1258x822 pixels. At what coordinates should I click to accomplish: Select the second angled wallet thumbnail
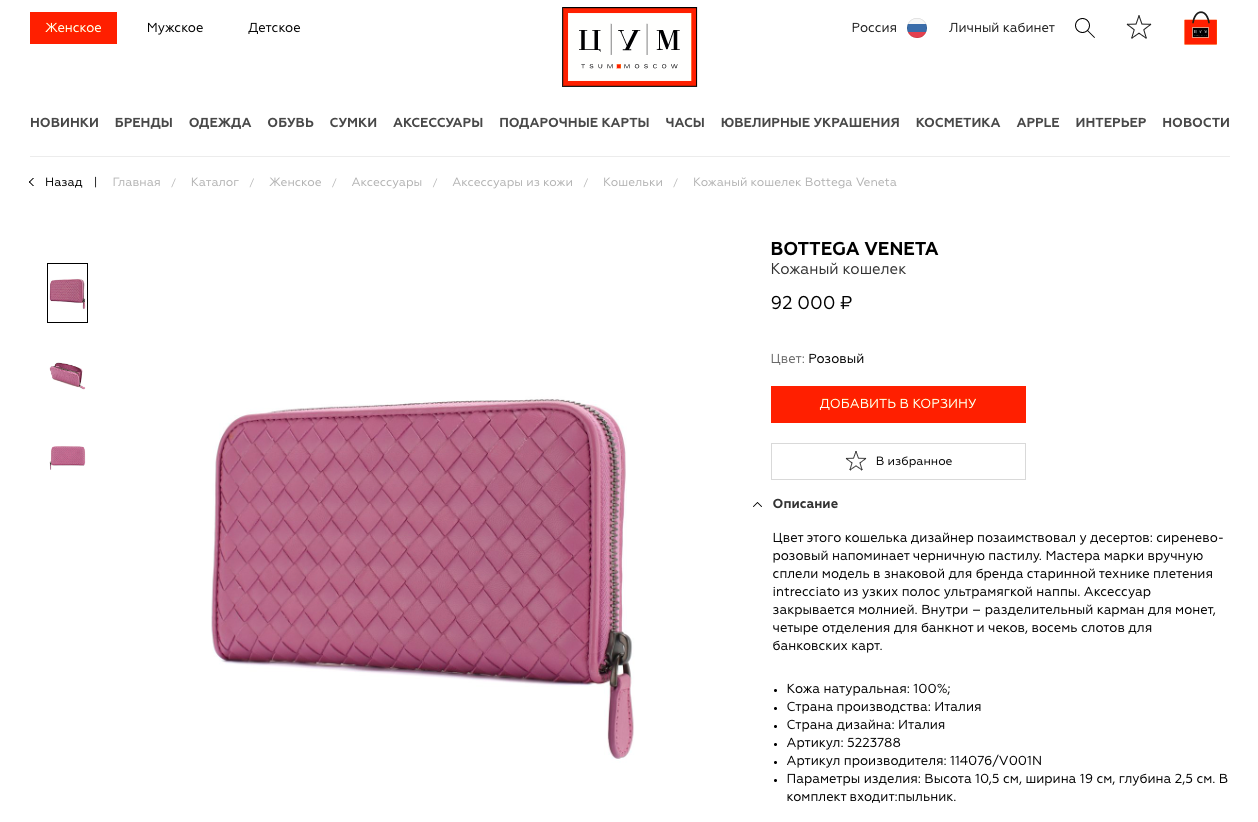67,375
